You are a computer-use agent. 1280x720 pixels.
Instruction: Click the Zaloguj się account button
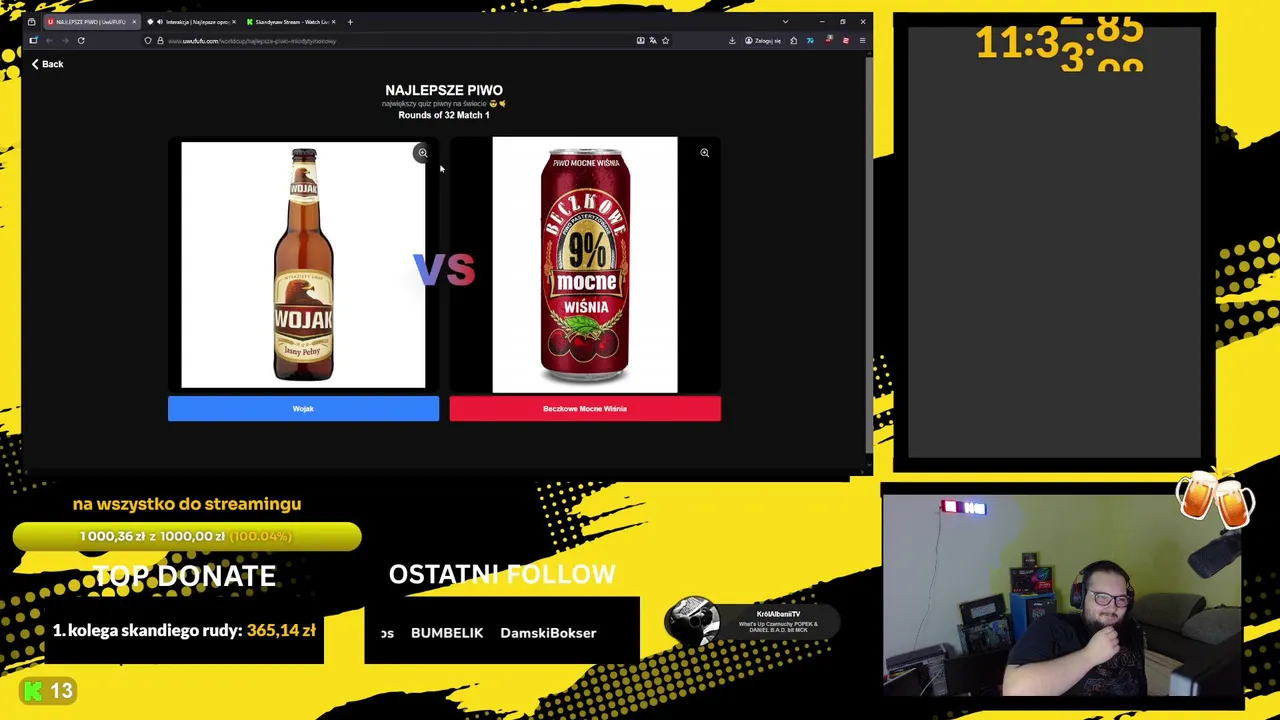[762, 41]
